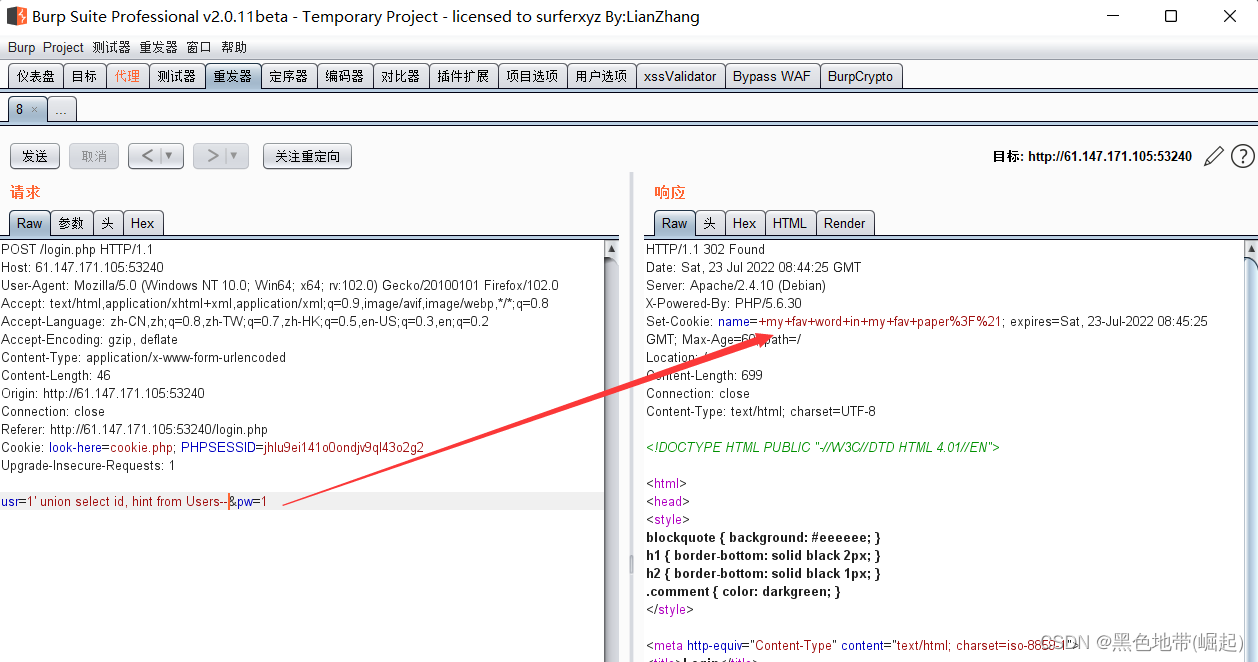Viewport: 1258px width, 662px height.
Task: Open the 重发器 menu
Action: (x=158, y=47)
